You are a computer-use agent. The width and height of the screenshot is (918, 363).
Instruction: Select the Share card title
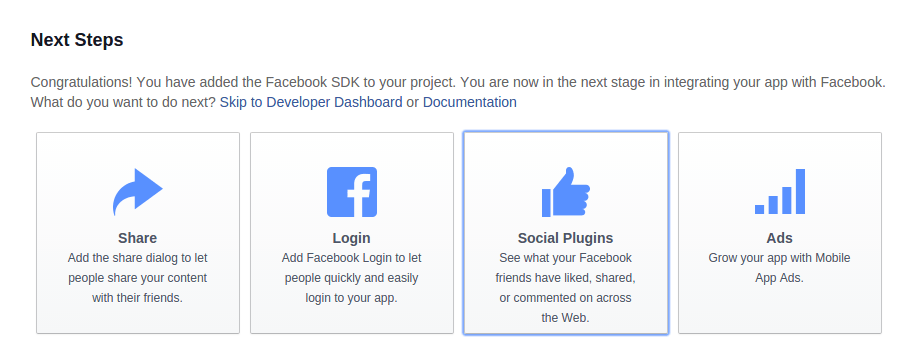pos(138,238)
